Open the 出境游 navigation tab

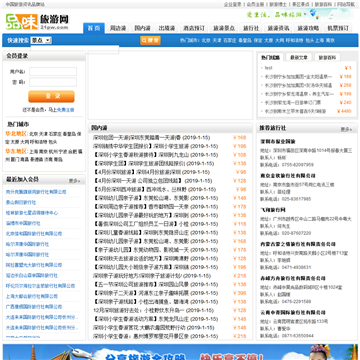tap(167, 28)
